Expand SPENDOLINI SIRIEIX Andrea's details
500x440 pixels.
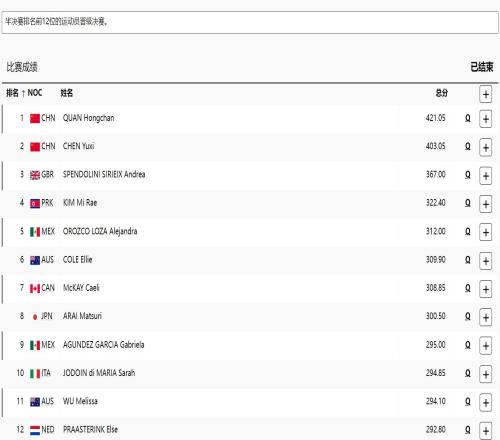tap(486, 176)
